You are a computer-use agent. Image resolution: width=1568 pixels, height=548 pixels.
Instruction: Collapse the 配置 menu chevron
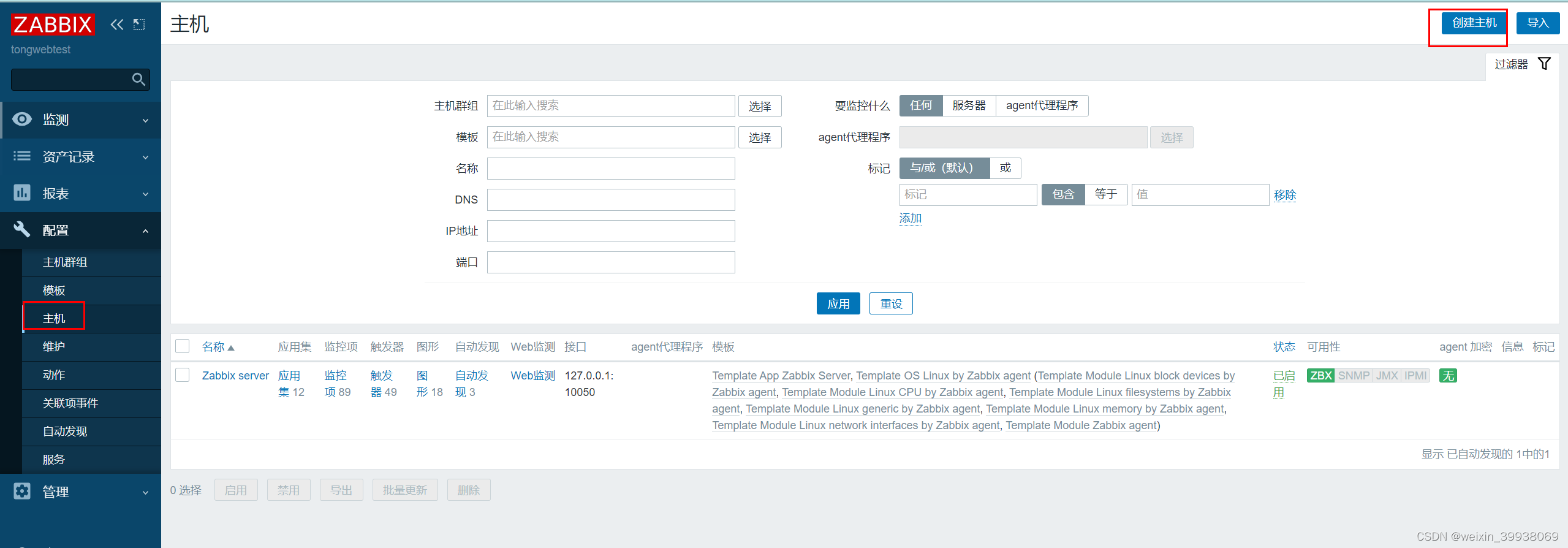[x=145, y=231]
